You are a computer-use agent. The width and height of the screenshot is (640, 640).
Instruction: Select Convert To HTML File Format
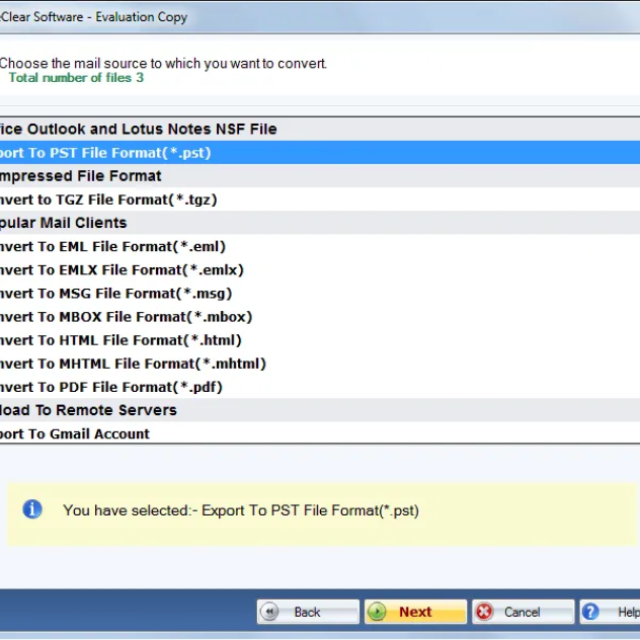click(121, 340)
